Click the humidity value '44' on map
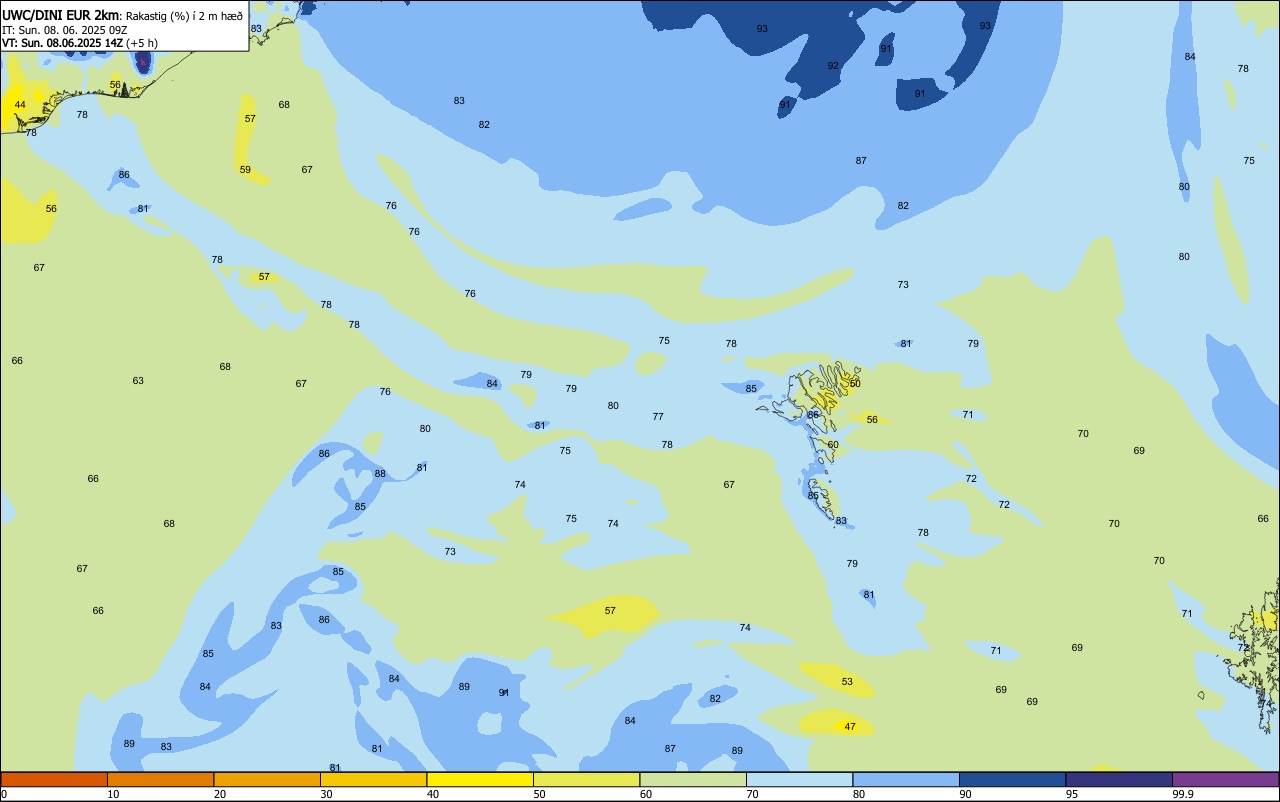The height and width of the screenshot is (802, 1280). click(20, 105)
